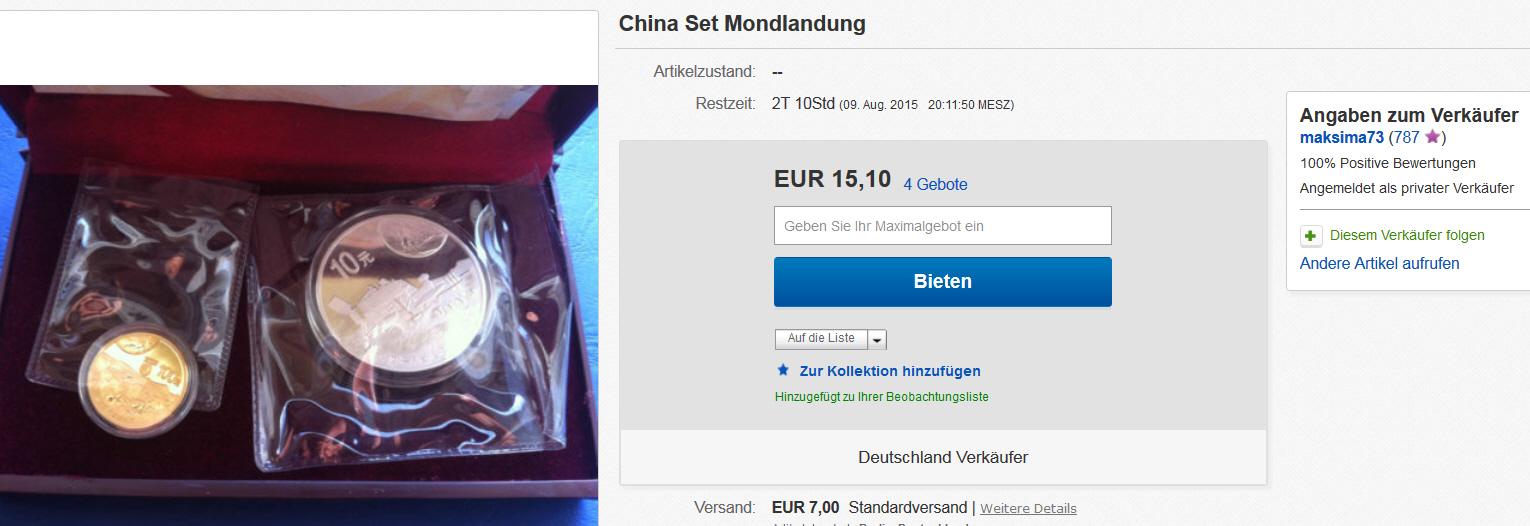Open the 4 Gebote bid history link

(935, 184)
